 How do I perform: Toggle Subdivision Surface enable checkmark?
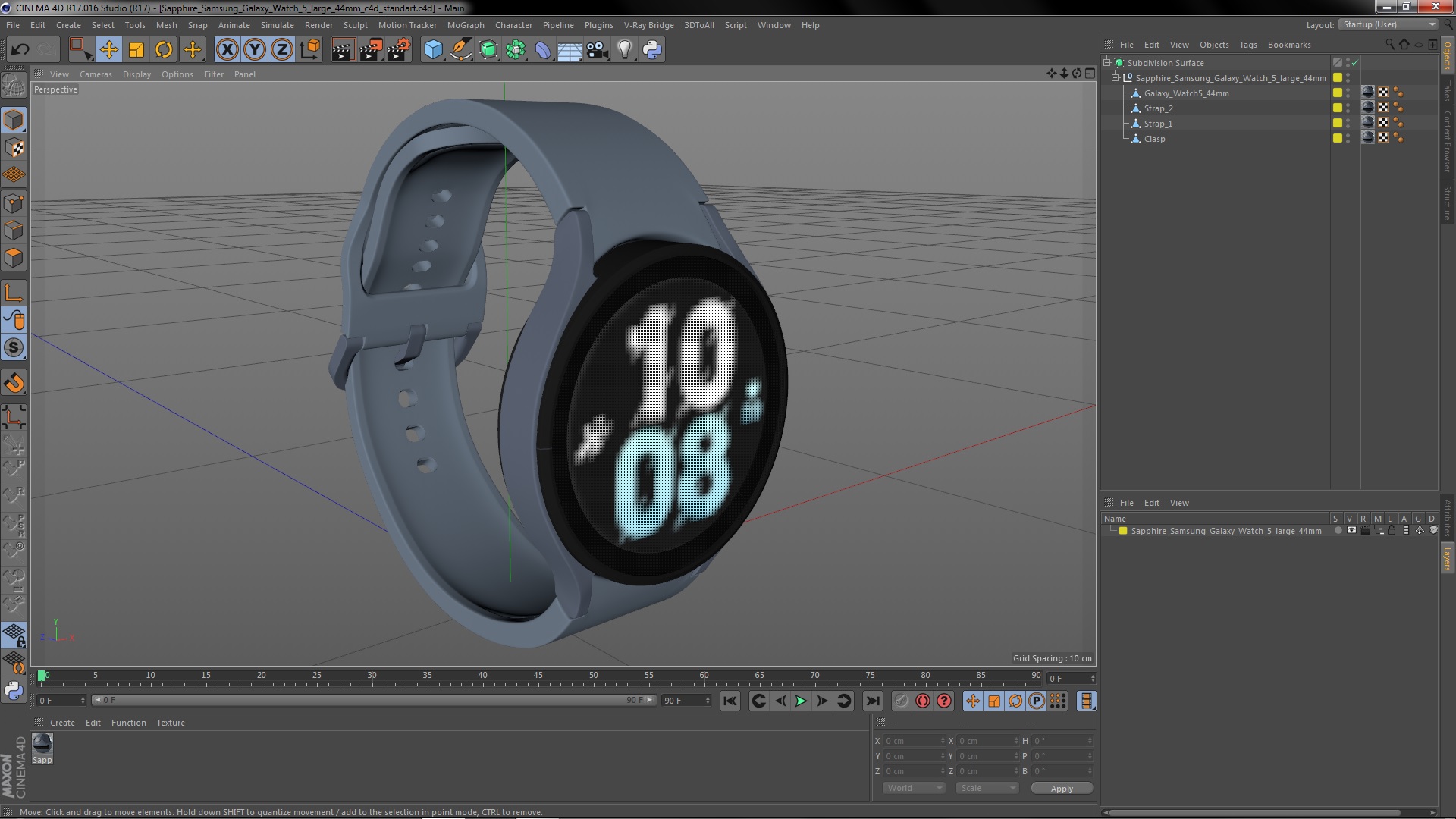point(1355,63)
